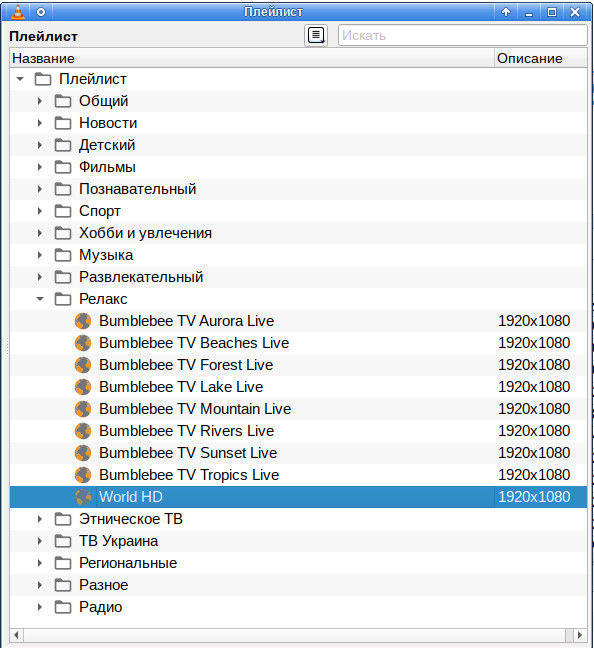Image resolution: width=594 pixels, height=648 pixels.
Task: Collapse the root Плейлист tree node
Action: [x=20, y=79]
